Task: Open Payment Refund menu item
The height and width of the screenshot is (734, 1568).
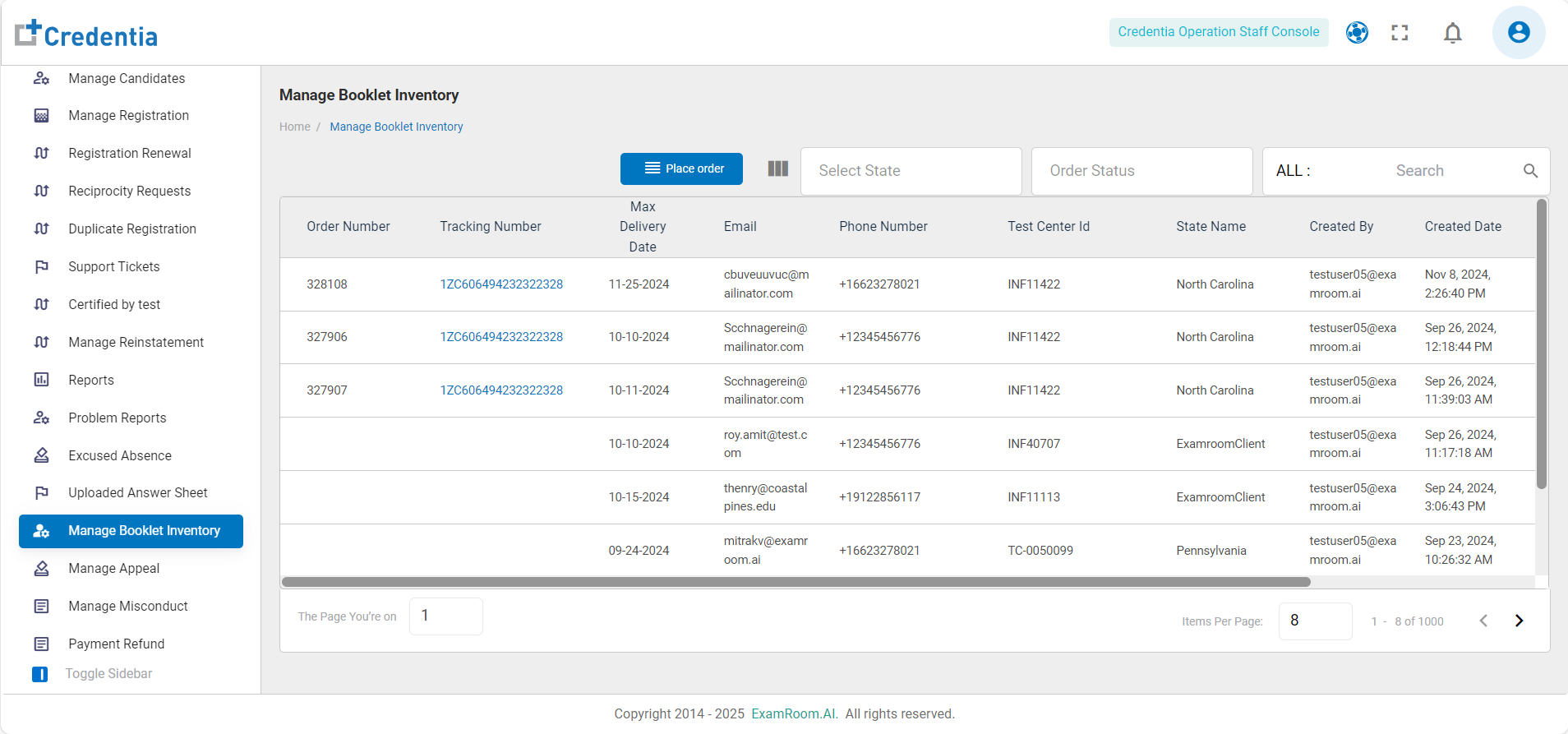Action: 117,644
